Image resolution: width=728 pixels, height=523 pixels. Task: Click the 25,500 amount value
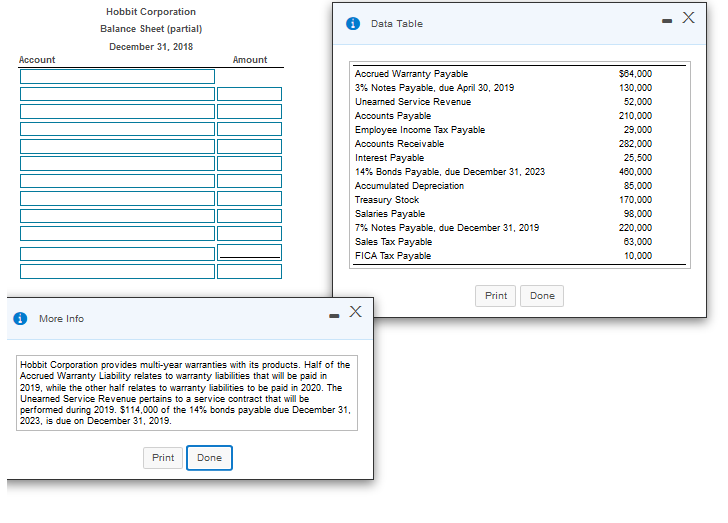[637, 158]
